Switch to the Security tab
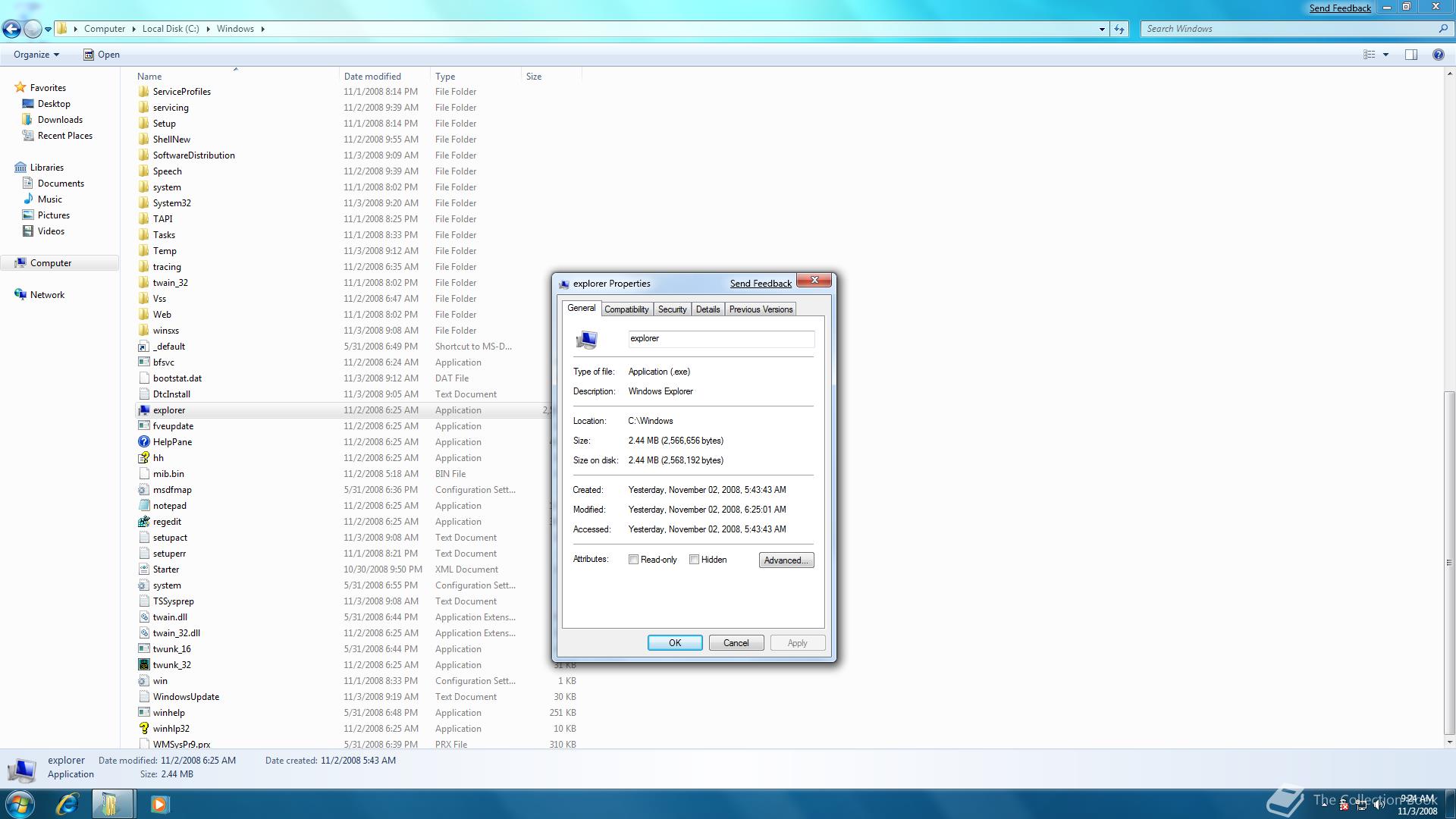 tap(672, 309)
